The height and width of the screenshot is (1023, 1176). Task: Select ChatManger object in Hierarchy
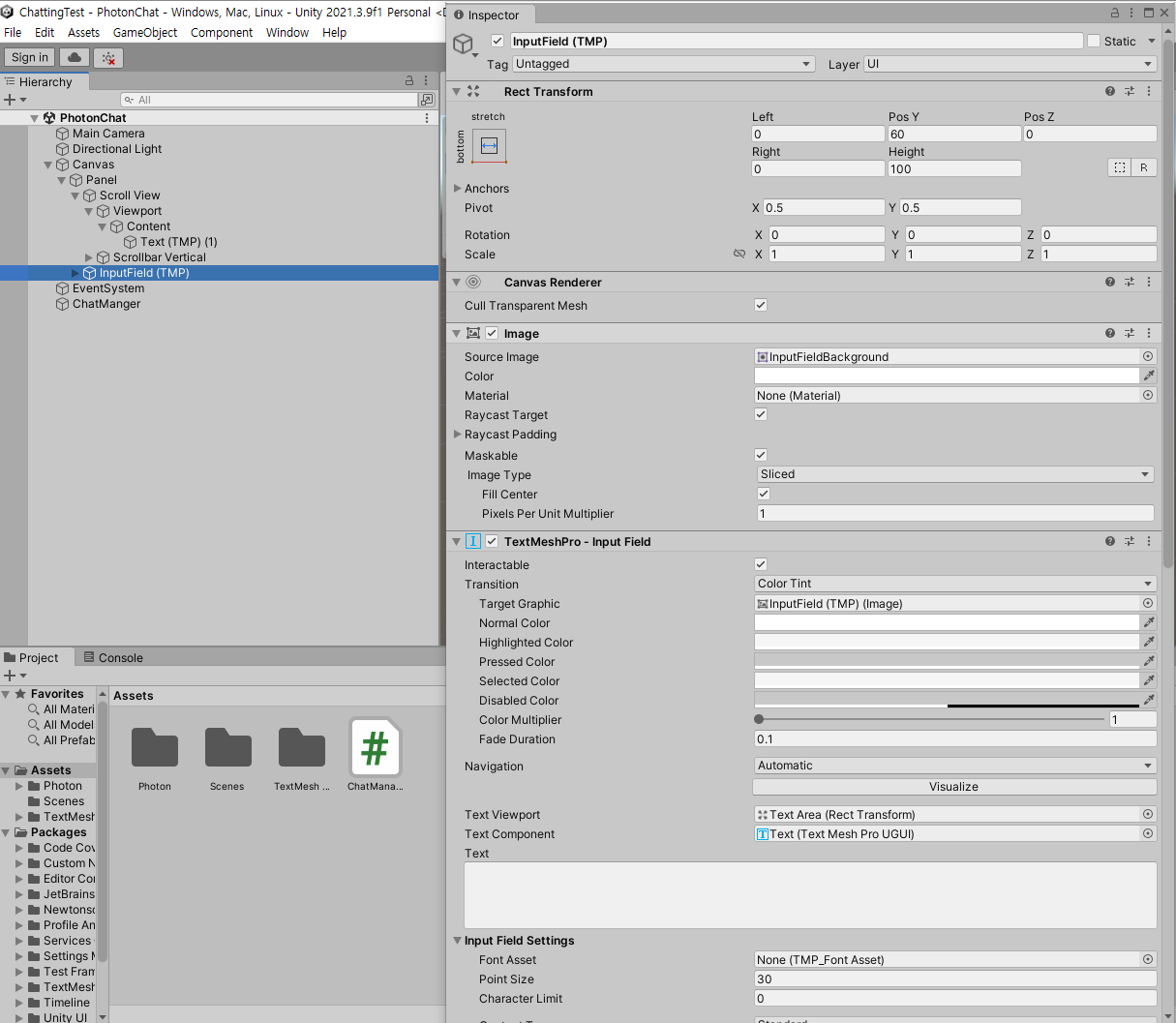[x=106, y=304]
